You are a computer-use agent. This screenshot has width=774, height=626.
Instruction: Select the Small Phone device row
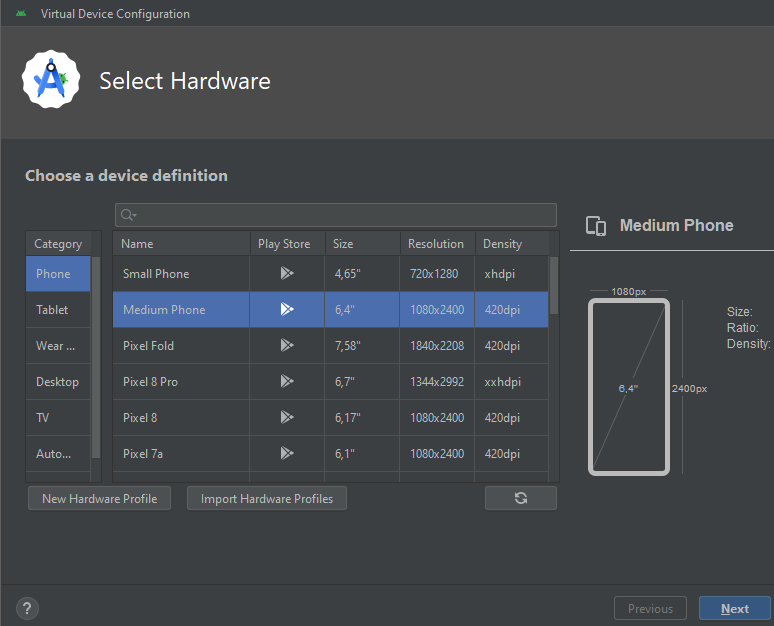(330, 274)
